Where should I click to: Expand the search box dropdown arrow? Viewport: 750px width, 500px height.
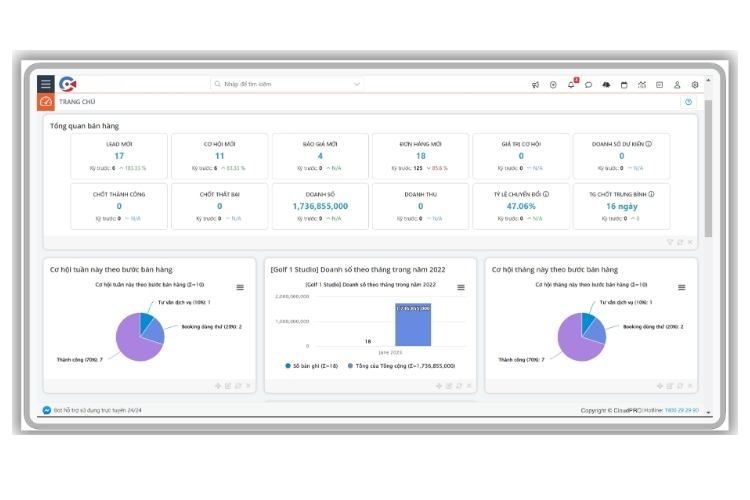[x=357, y=85]
